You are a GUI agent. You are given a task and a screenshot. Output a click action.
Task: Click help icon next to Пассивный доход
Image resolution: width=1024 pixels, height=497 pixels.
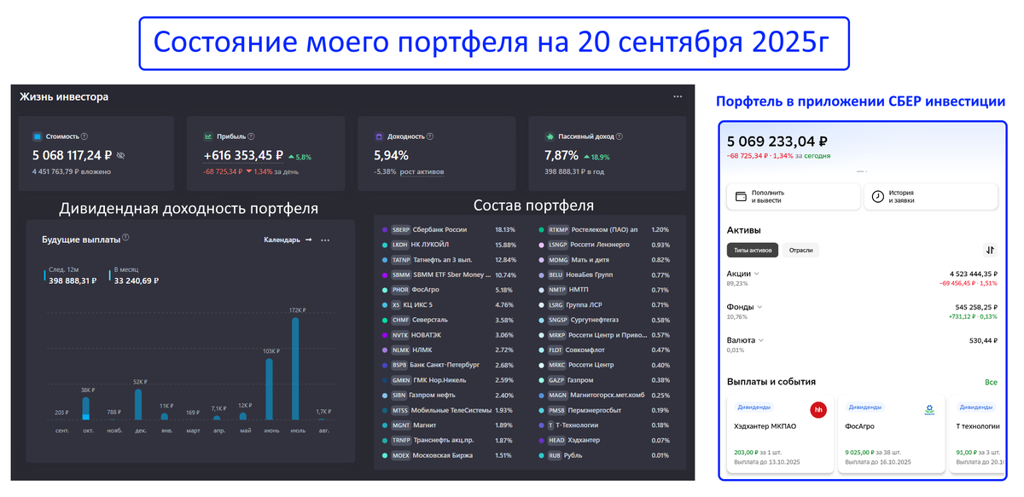pos(616,137)
